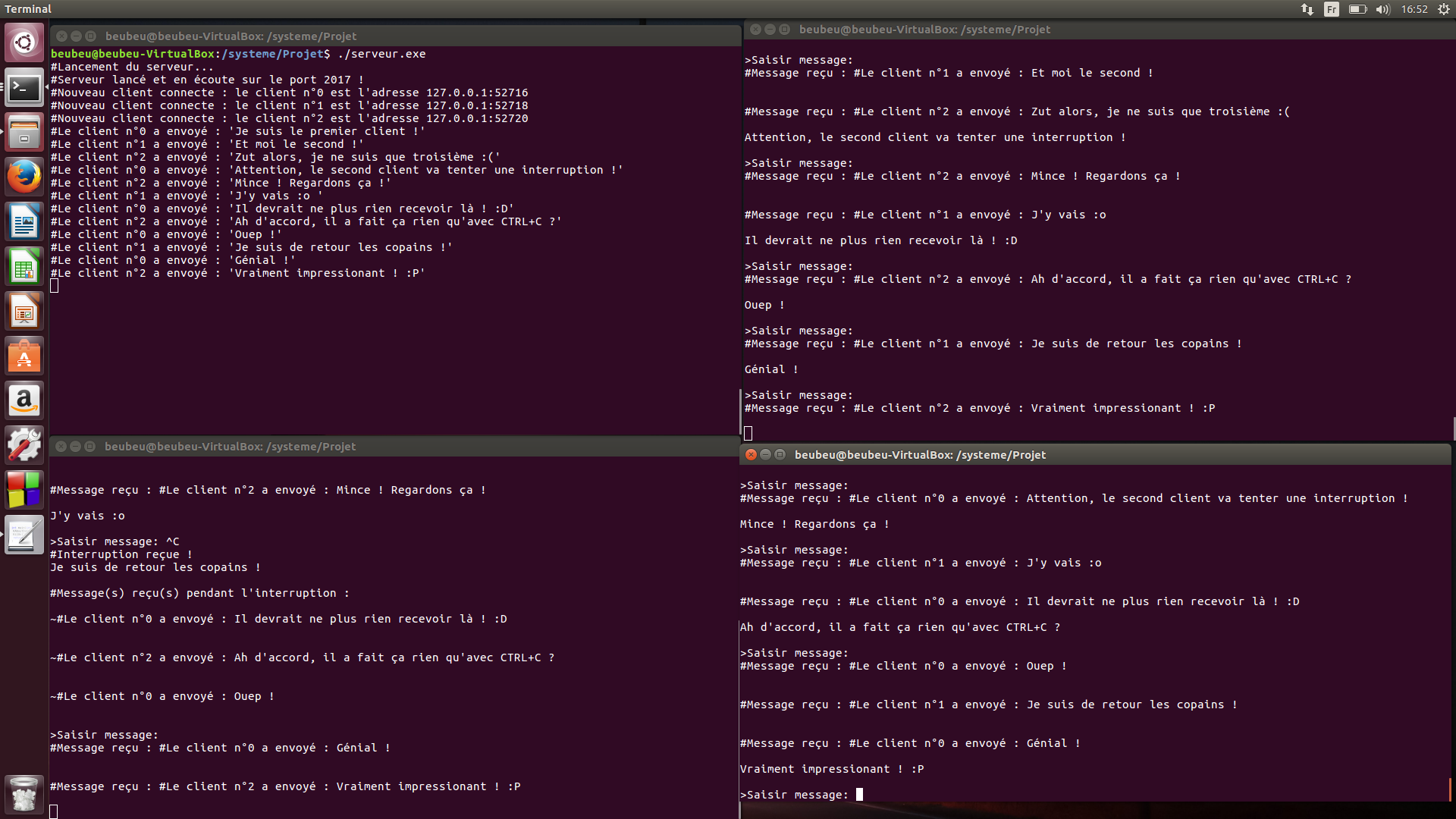Open the text editor launcher icon
The width and height of the screenshot is (1456, 819).
coord(24,535)
